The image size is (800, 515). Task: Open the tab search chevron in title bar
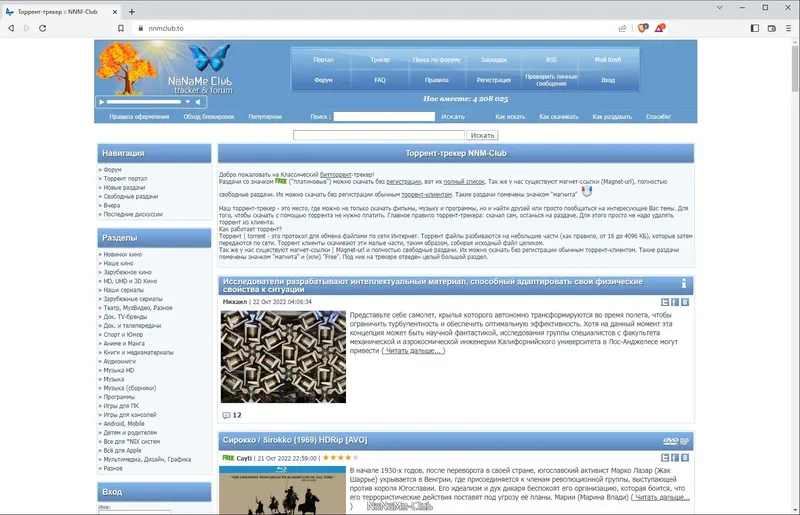[719, 8]
